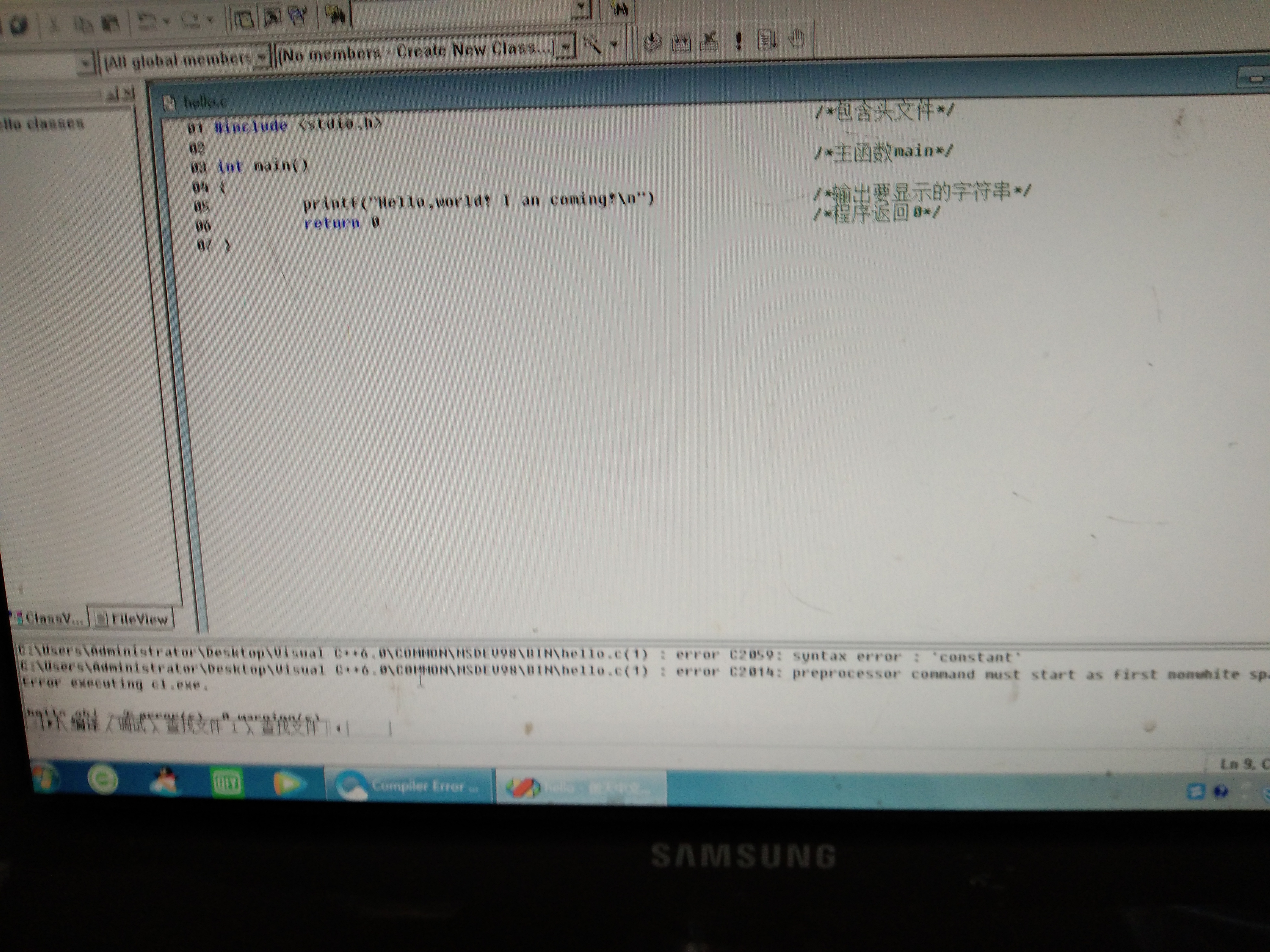Click the 程序返回0 comment
The width and height of the screenshot is (1270, 952).
pyautogui.click(x=877, y=213)
